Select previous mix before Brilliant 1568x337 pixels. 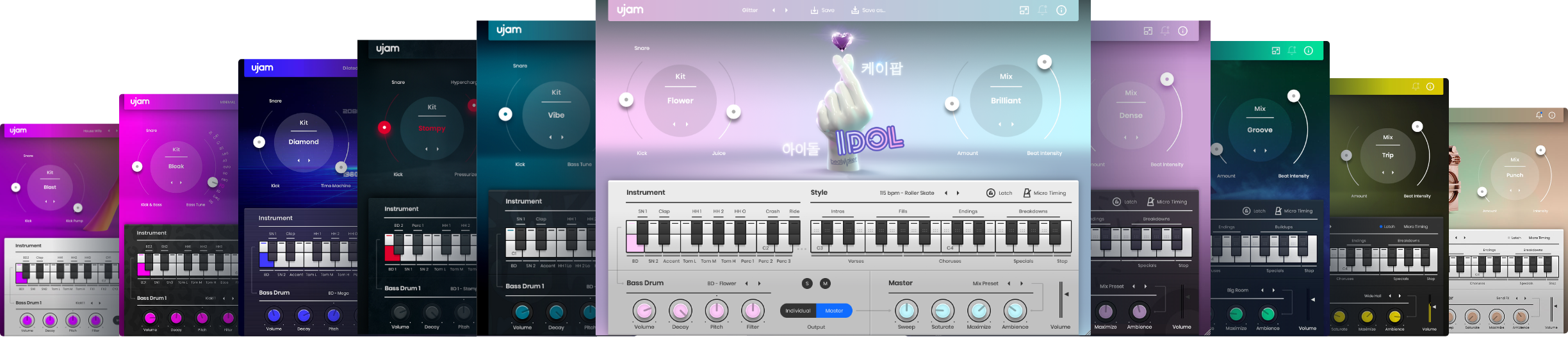(1000, 124)
